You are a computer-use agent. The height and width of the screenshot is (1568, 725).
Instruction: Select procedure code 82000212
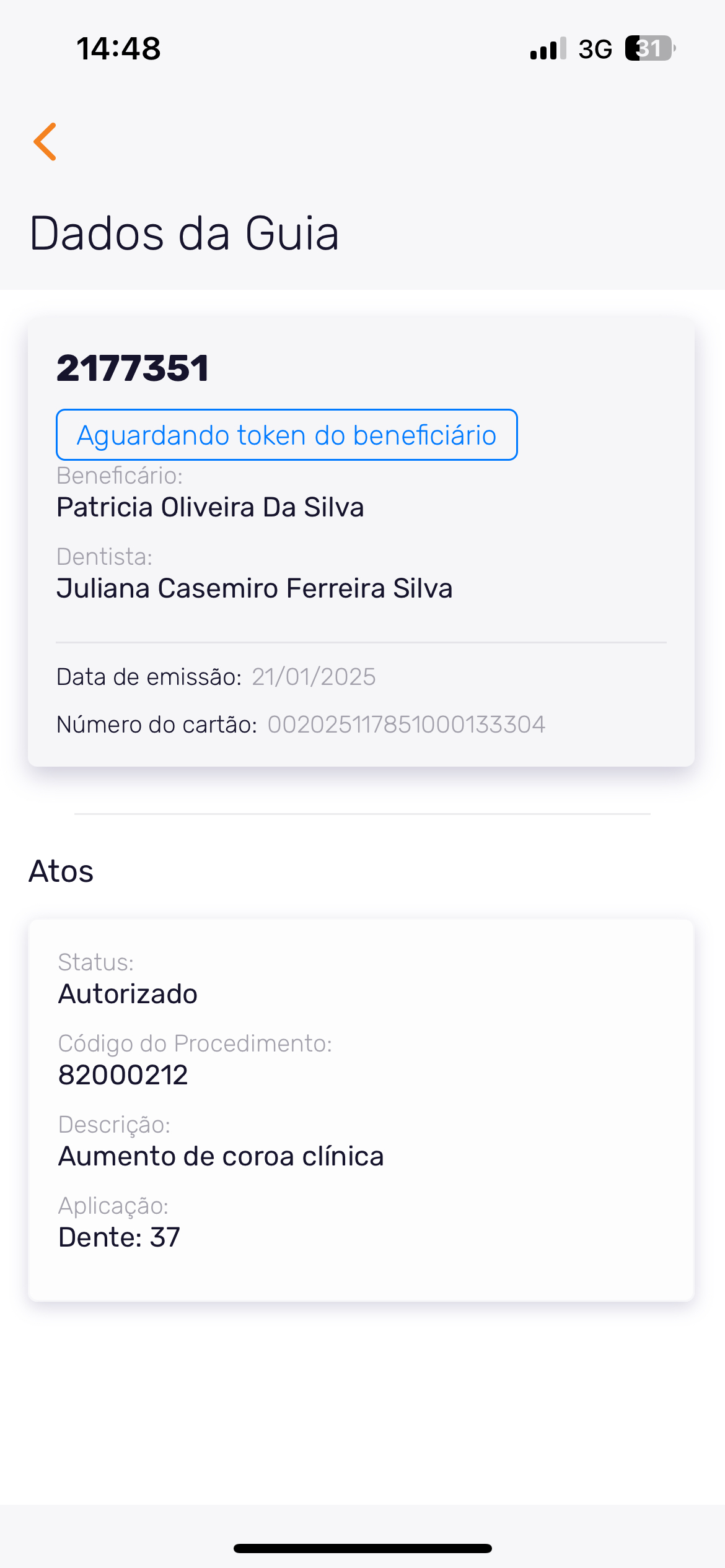coord(123,1075)
